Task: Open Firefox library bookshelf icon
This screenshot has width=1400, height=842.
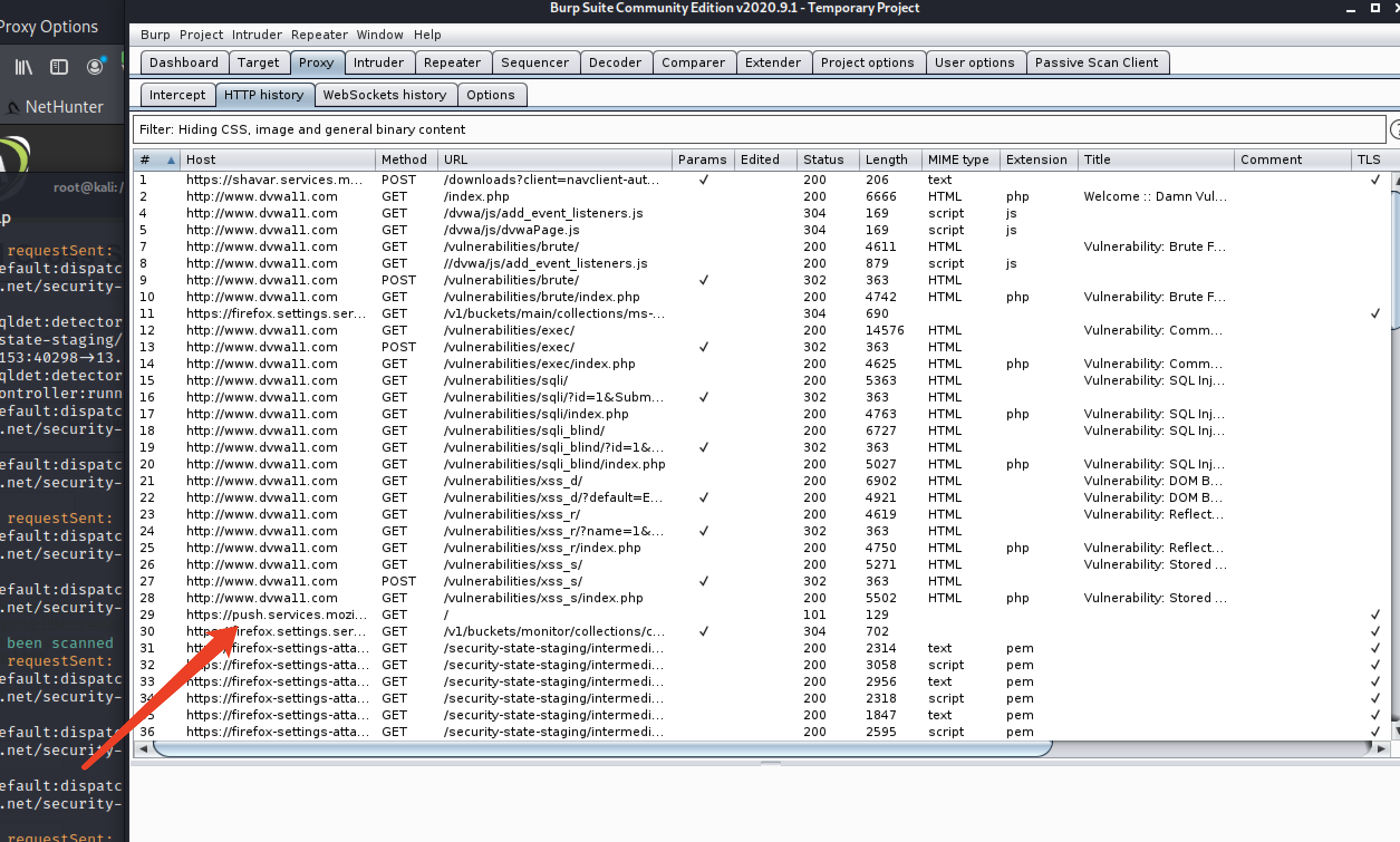Action: click(23, 67)
